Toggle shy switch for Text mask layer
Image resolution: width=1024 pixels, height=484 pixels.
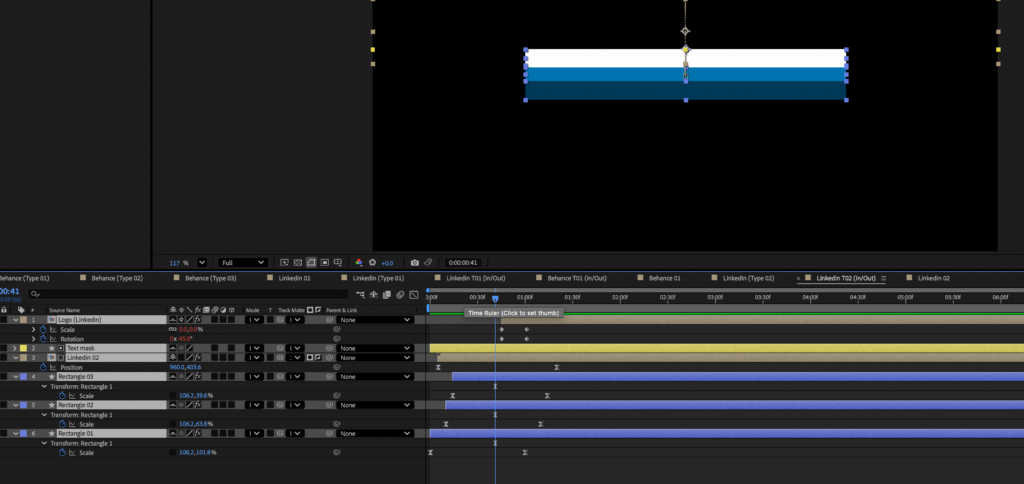click(172, 348)
